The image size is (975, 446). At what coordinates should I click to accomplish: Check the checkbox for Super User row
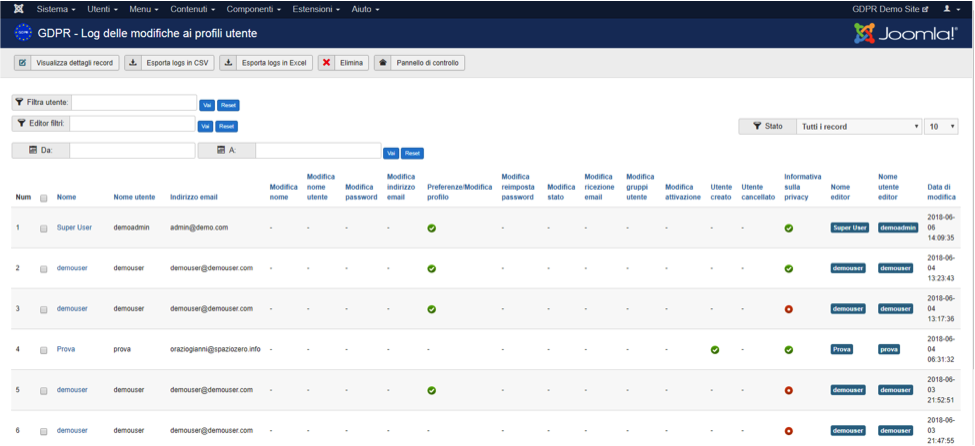click(44, 228)
